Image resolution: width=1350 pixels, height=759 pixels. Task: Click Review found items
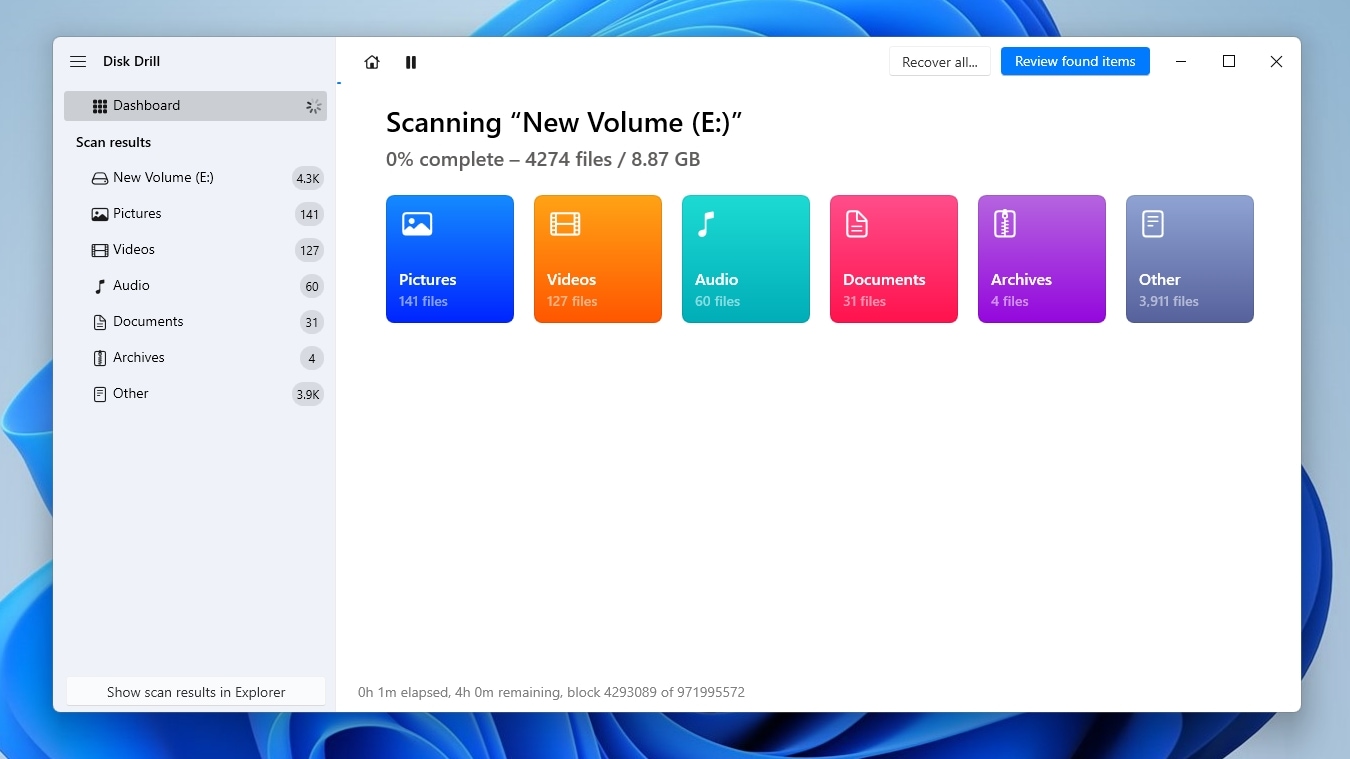tap(1075, 61)
